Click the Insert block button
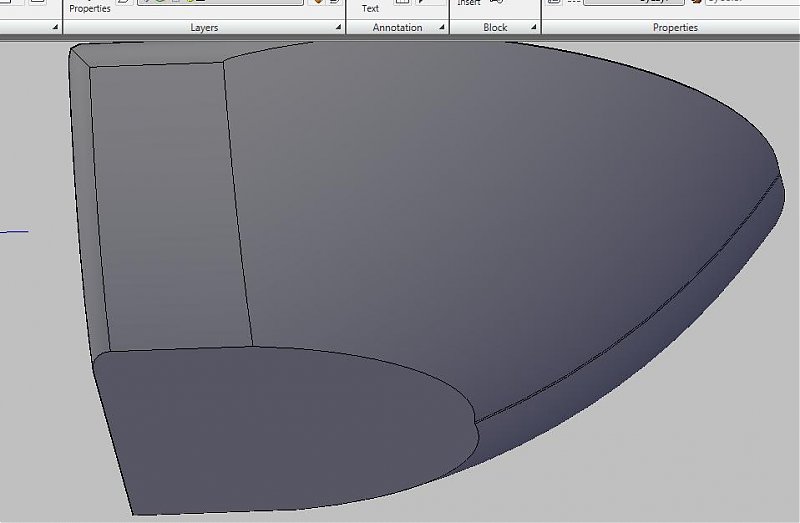Screen dimensions: 800x523 [468, 3]
